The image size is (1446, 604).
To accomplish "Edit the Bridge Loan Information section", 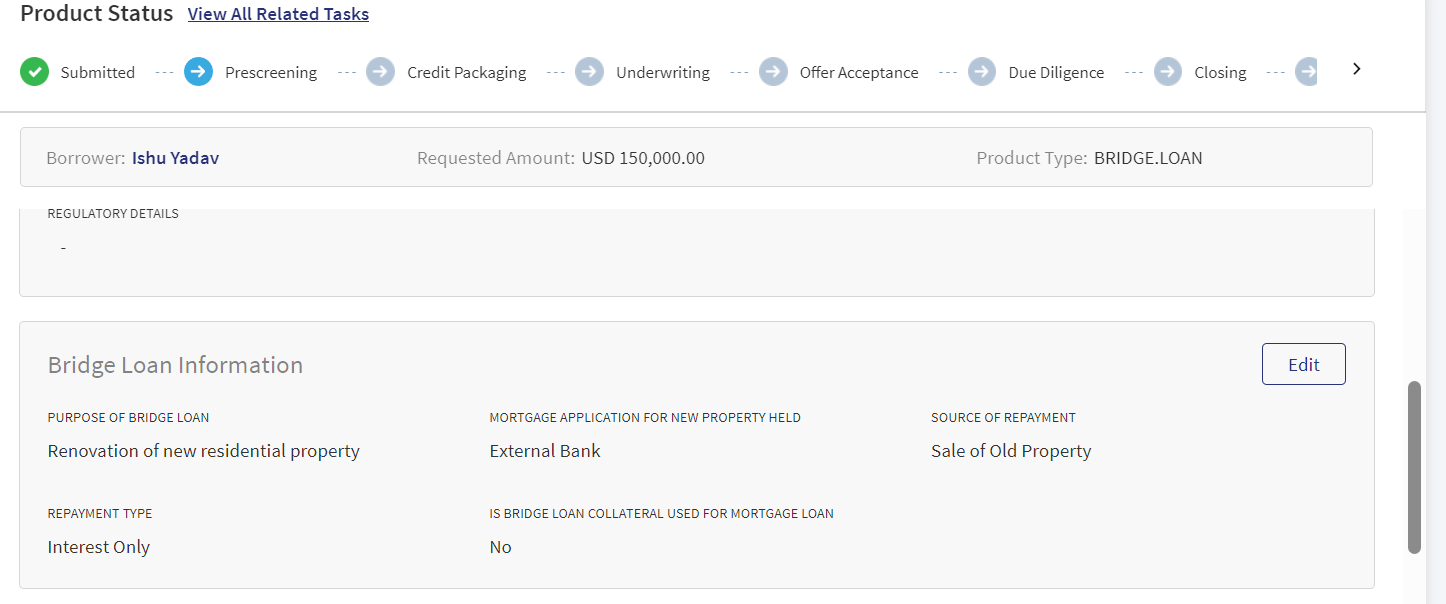I will click(1304, 364).
